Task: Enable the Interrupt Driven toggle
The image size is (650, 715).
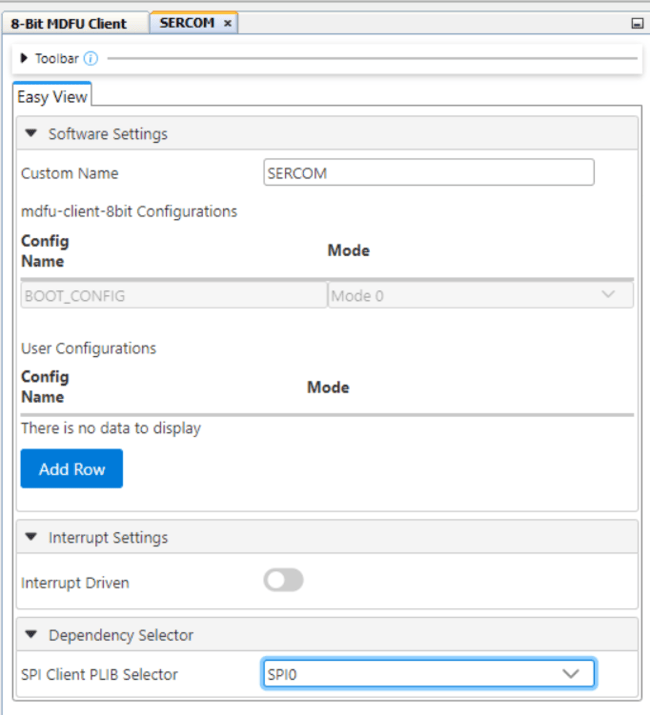Action: pyautogui.click(x=283, y=581)
